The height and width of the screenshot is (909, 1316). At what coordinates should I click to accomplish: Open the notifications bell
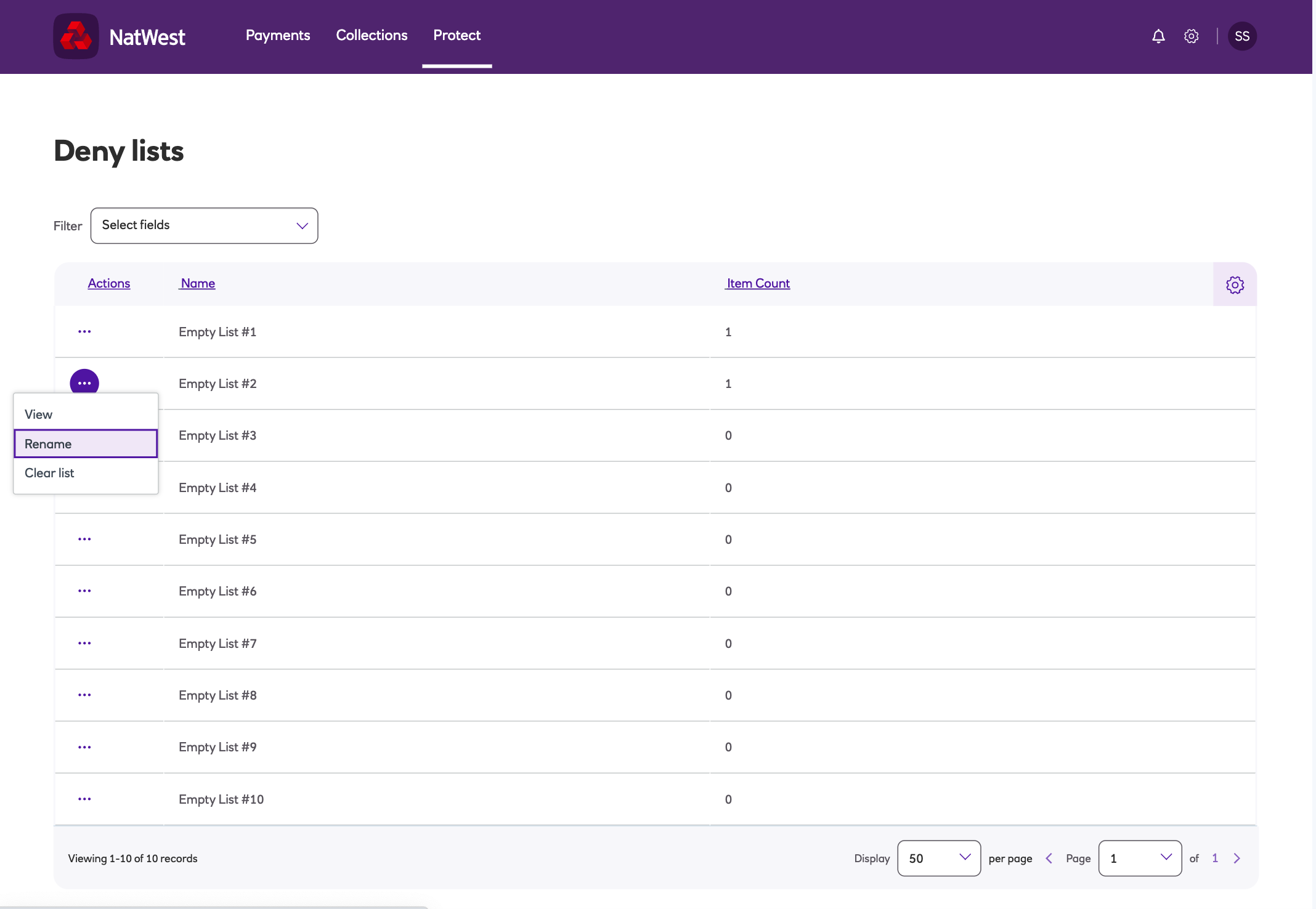pyautogui.click(x=1158, y=36)
